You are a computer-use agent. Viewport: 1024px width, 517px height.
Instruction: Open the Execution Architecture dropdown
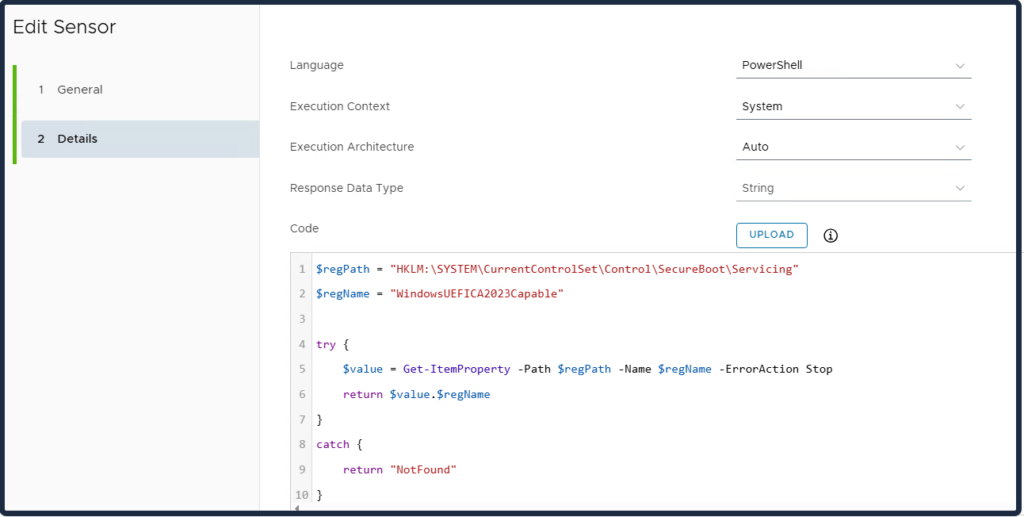[853, 147]
